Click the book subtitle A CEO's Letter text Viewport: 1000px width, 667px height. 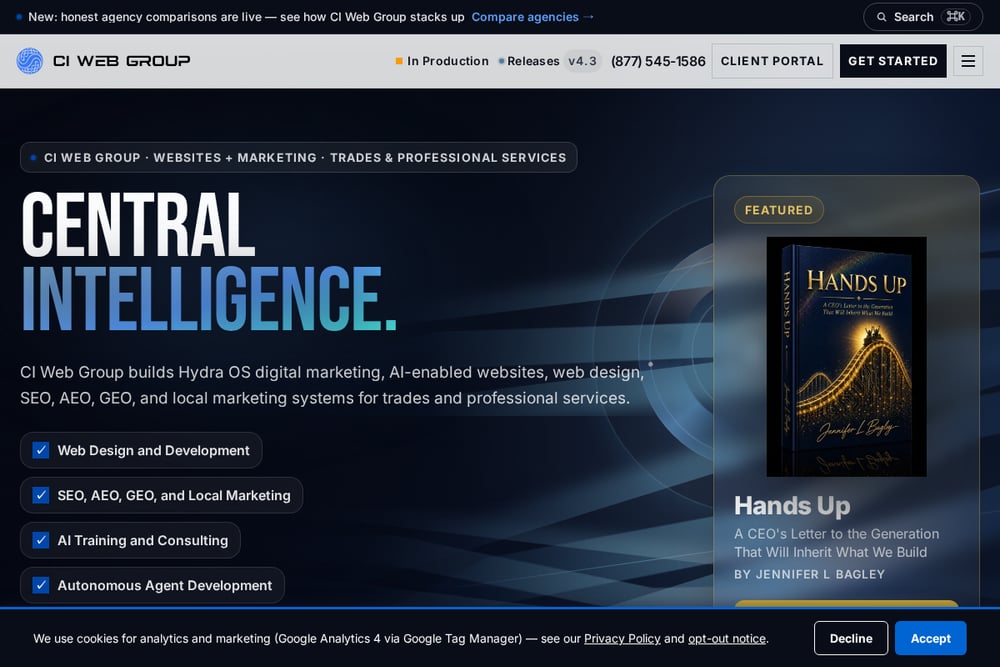(x=837, y=543)
